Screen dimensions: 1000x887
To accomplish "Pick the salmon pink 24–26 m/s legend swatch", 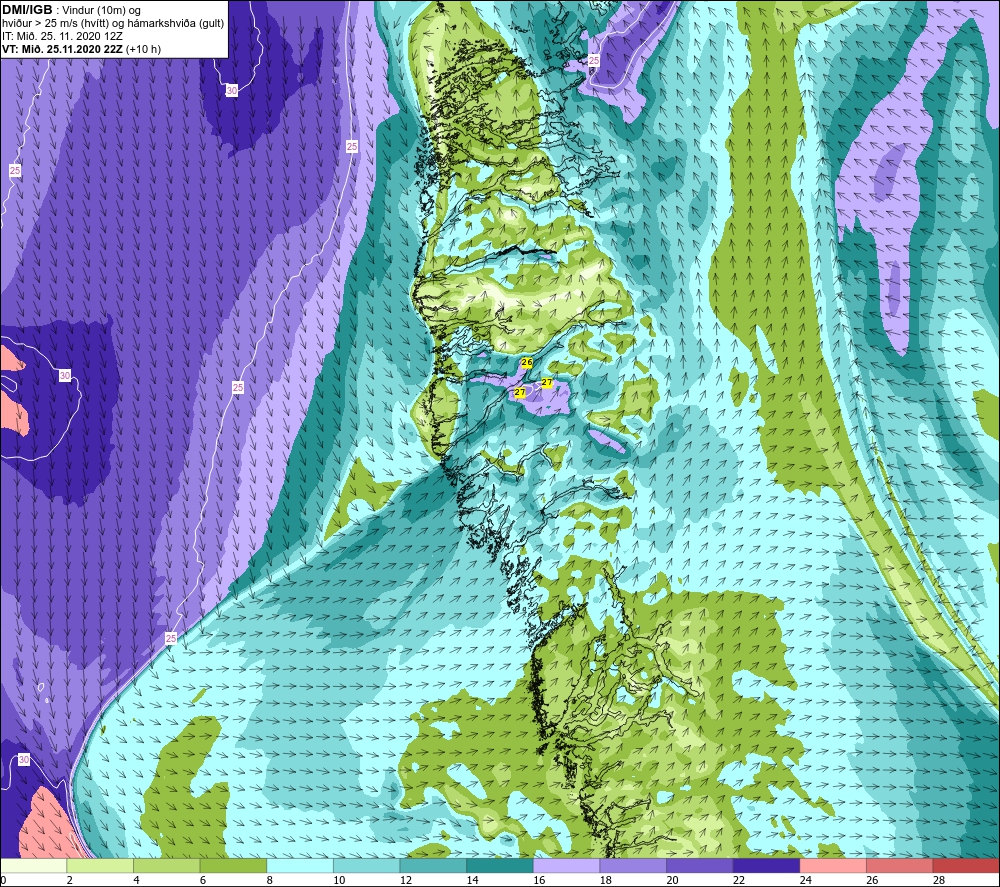I will pyautogui.click(x=833, y=865).
